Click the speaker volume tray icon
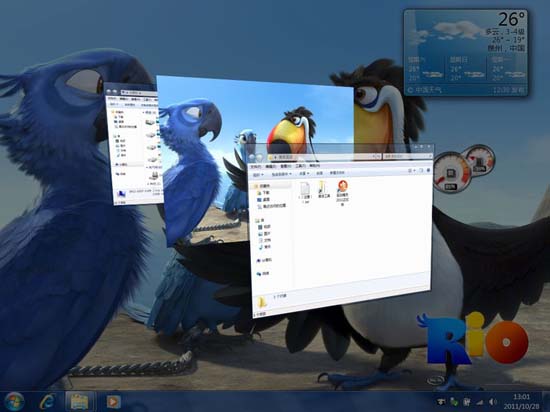 [x=492, y=402]
